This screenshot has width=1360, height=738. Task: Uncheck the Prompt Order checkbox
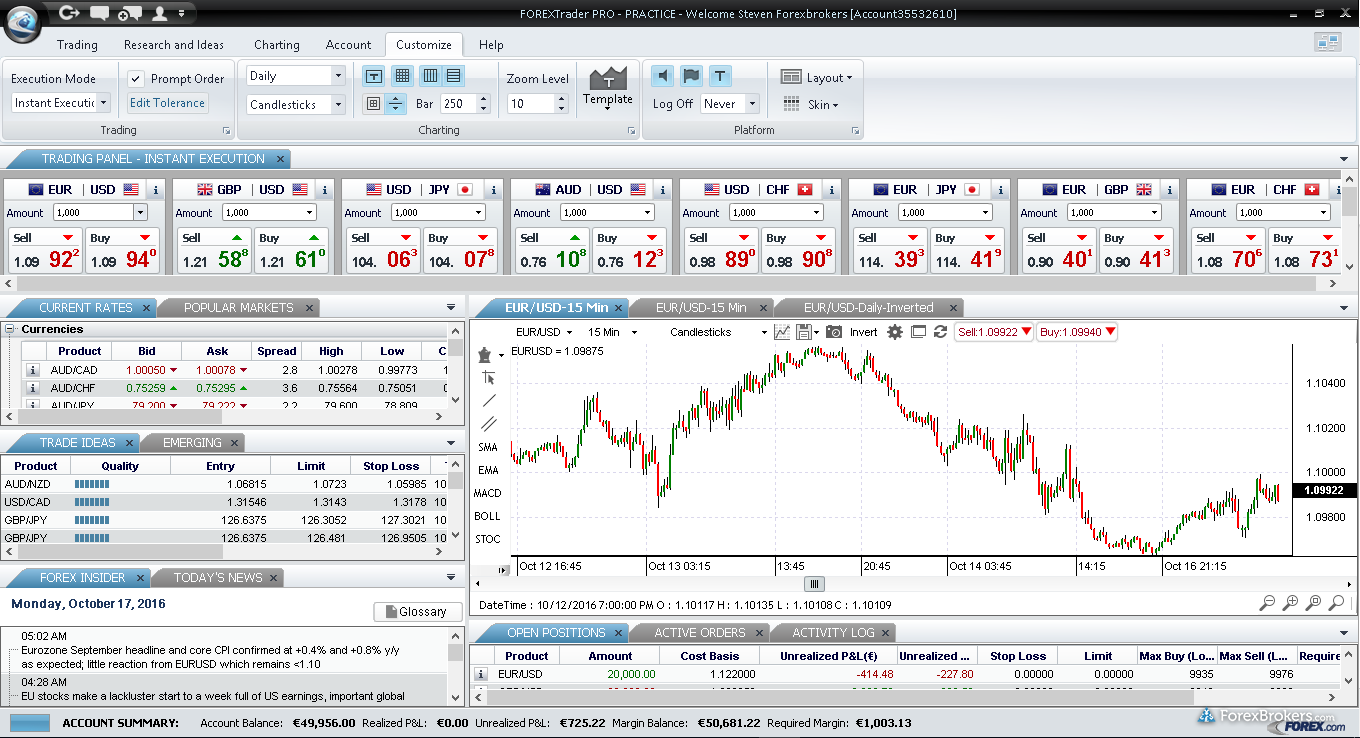pyautogui.click(x=136, y=79)
